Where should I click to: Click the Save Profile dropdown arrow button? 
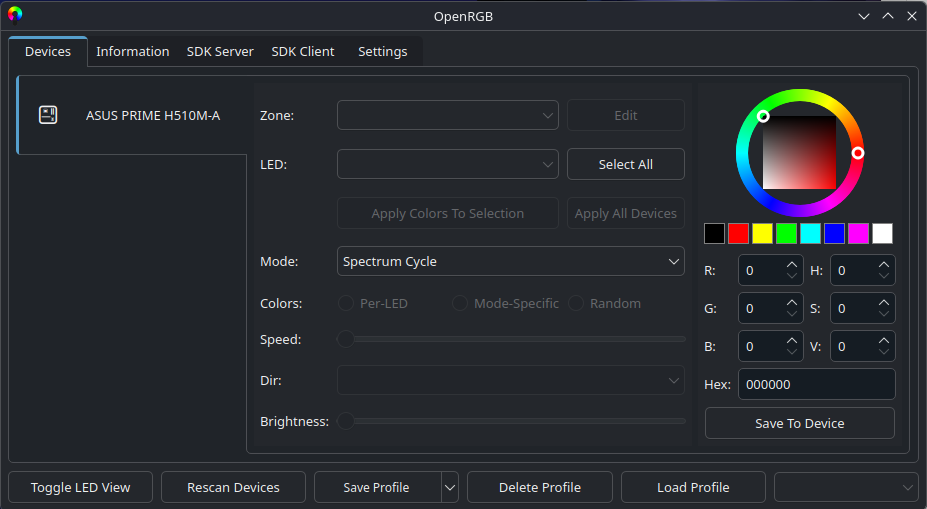449,487
